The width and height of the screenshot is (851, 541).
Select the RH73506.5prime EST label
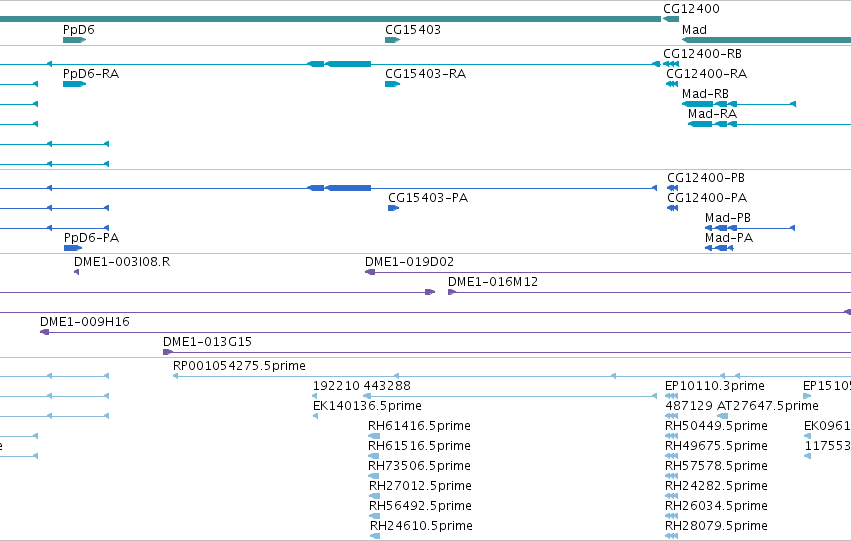coord(419,467)
